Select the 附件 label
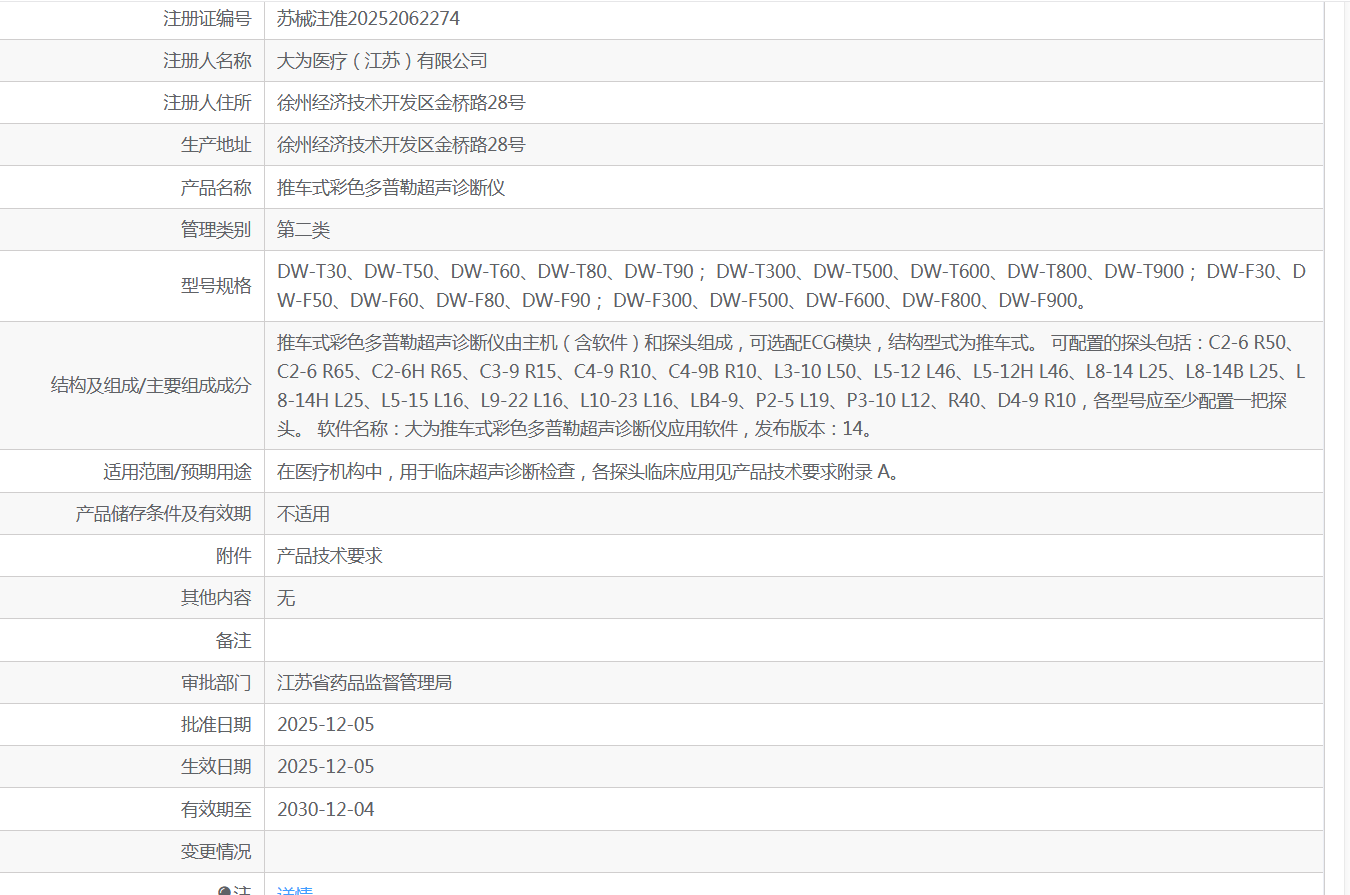Screen dimensions: 1350x895 click(234, 556)
